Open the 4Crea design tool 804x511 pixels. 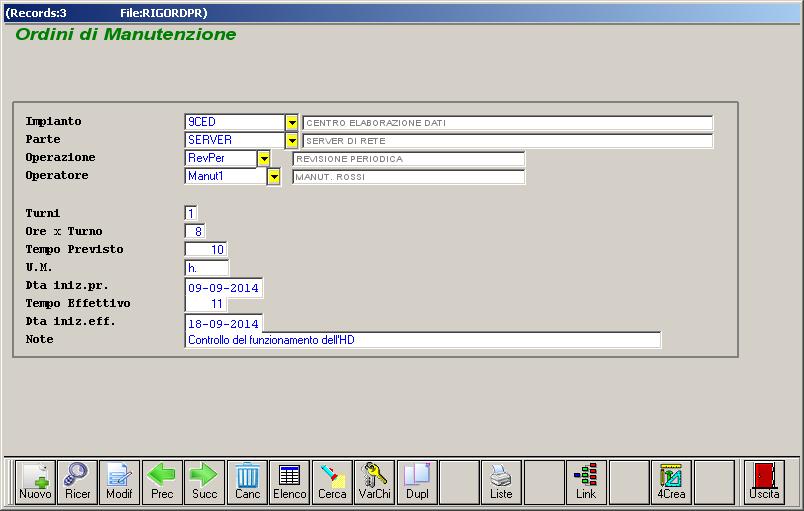[671, 482]
